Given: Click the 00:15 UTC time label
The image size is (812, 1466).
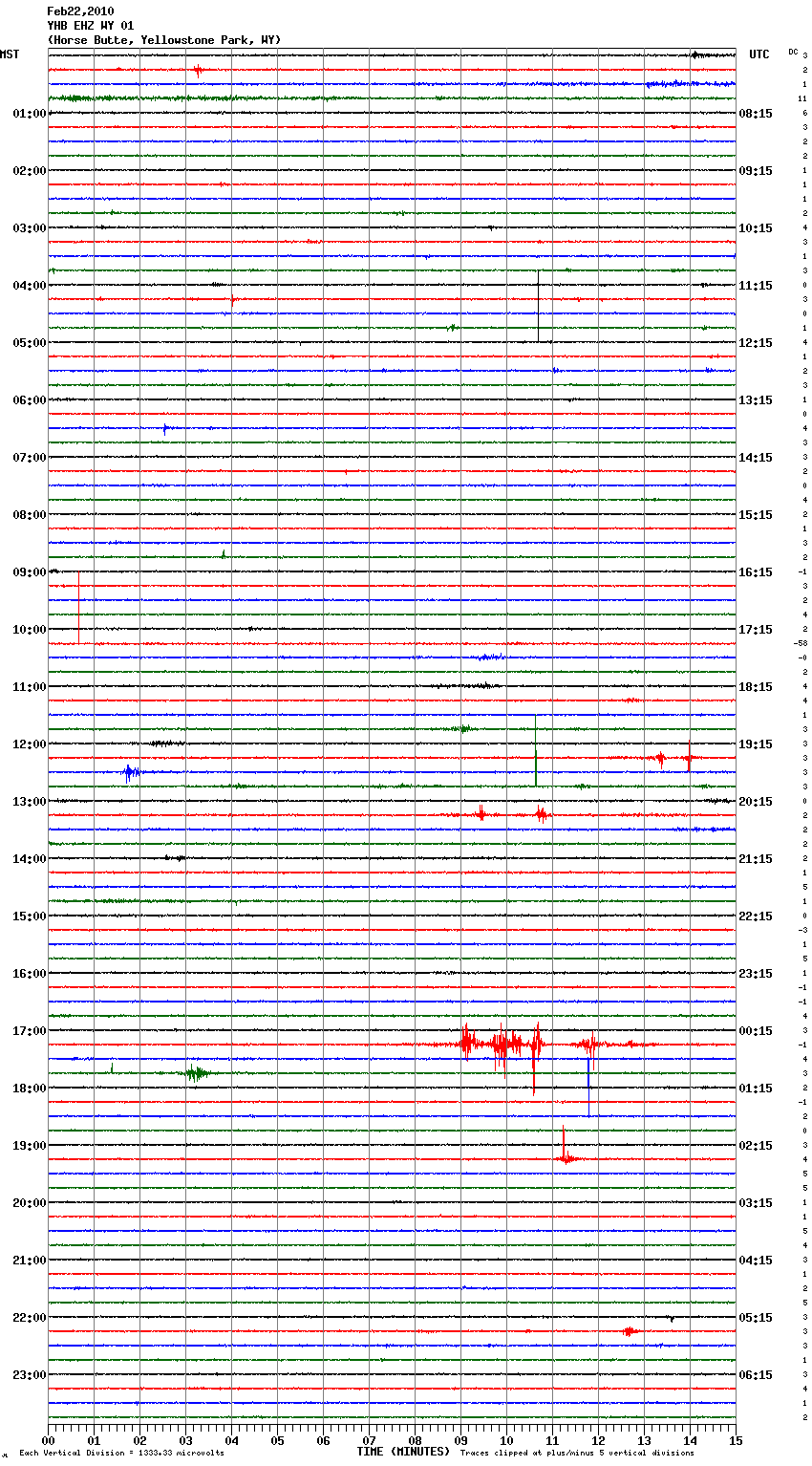Looking at the screenshot, I should click(756, 1031).
